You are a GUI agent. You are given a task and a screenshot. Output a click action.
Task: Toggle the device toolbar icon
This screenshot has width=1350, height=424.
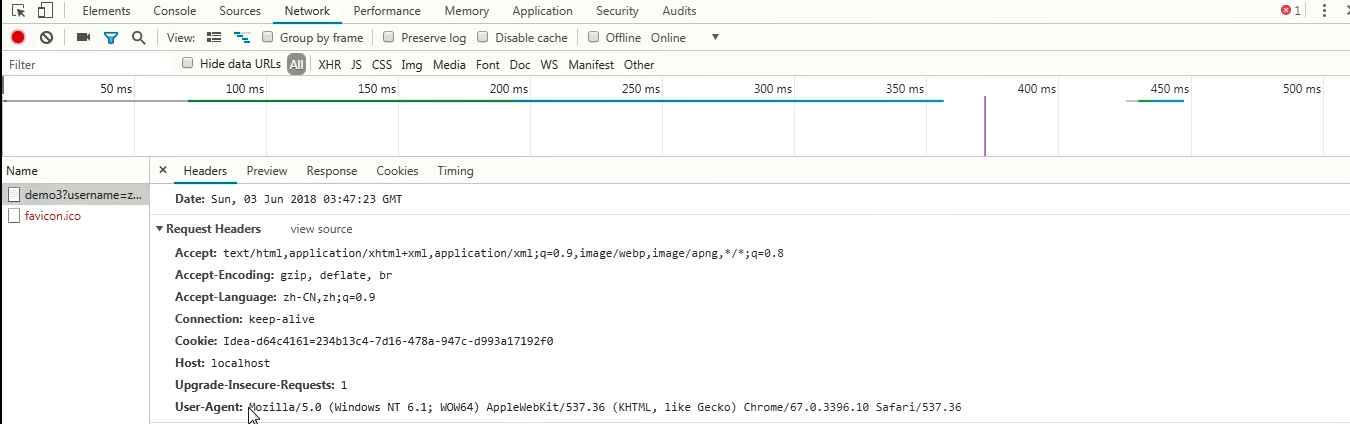tap(44, 11)
